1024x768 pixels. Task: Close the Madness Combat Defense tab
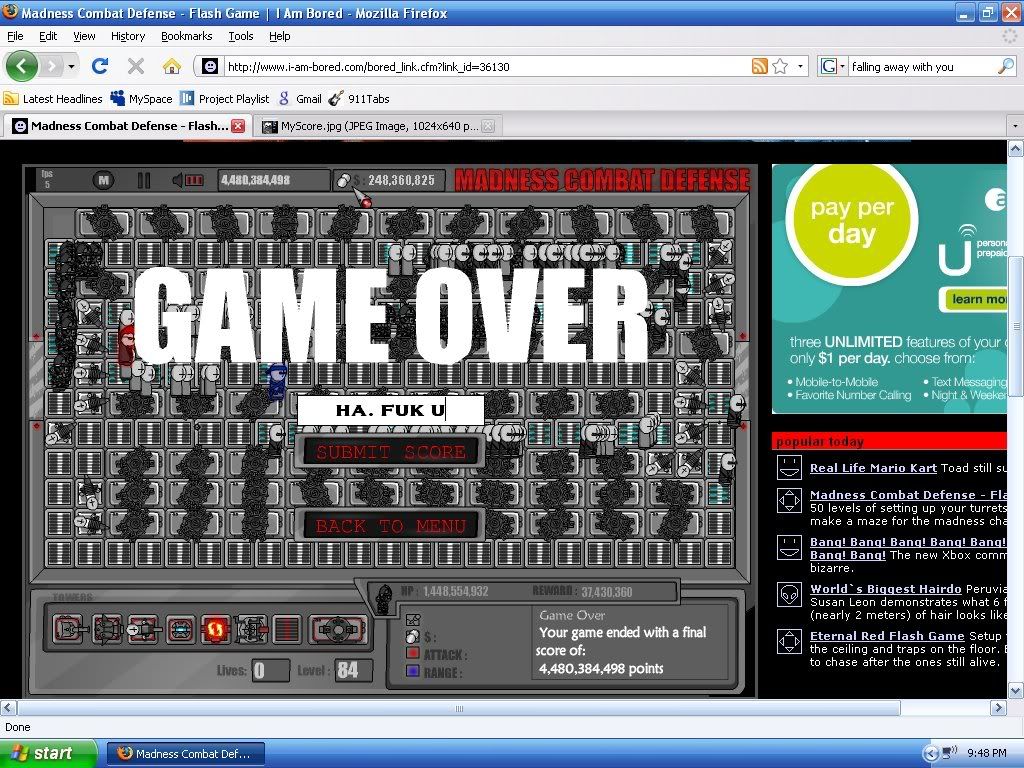pos(238,126)
